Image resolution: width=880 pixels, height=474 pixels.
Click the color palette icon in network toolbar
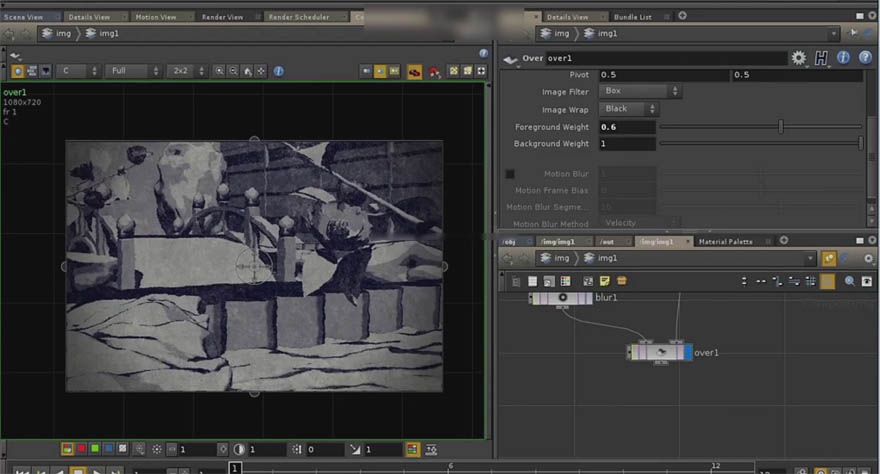[x=565, y=281]
